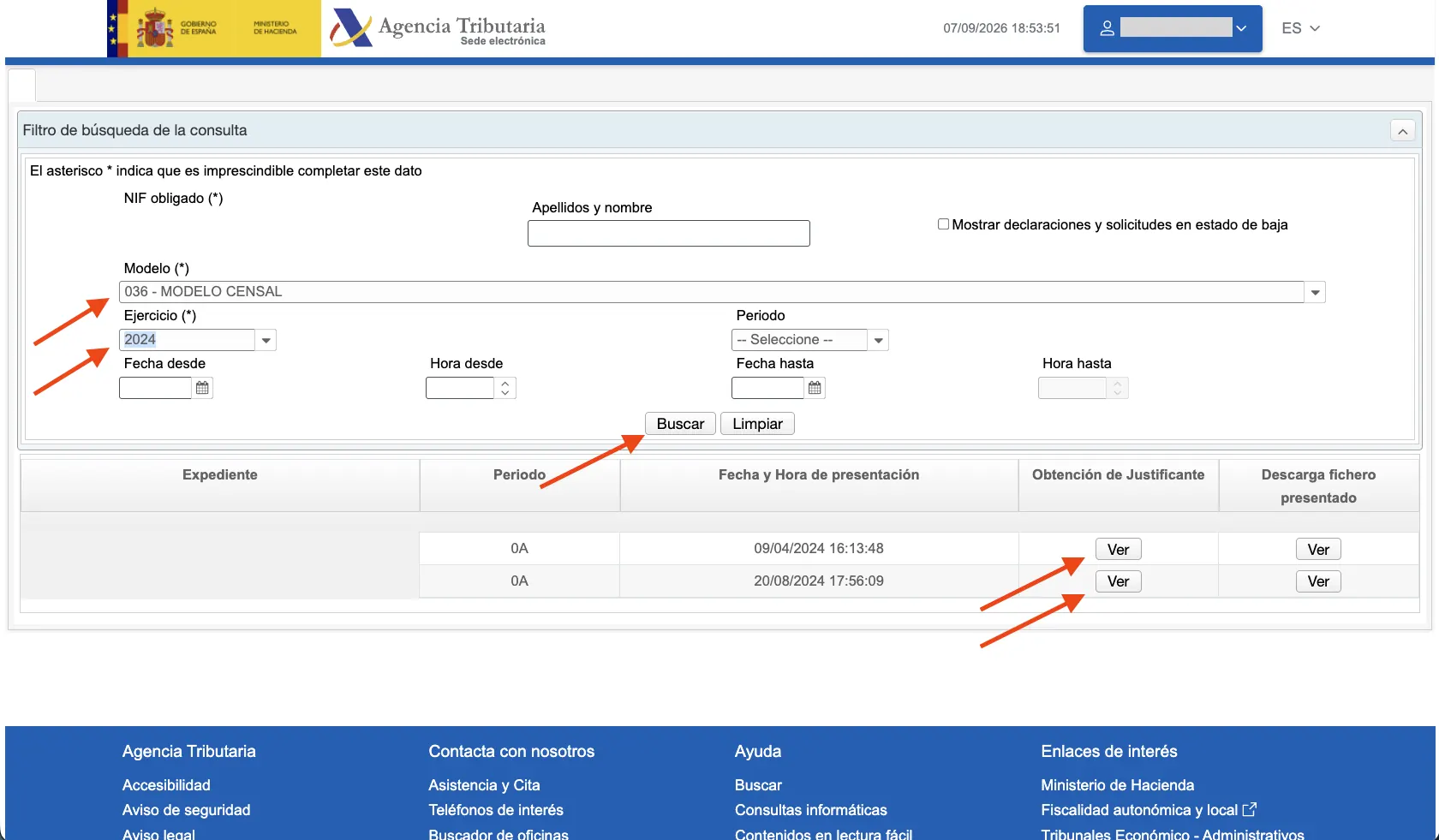
Task: View Justificante for 20/08/2024 presentation
Action: click(x=1118, y=581)
